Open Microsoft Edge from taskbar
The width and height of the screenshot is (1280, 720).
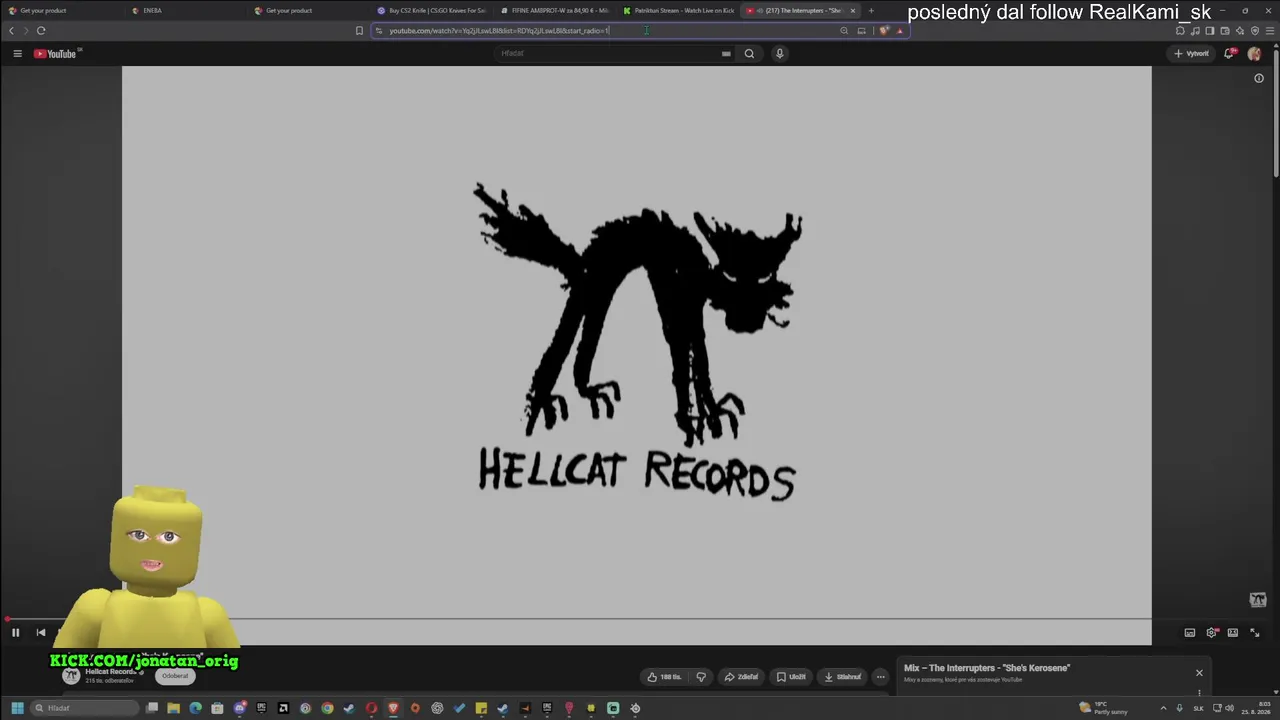(x=195, y=708)
